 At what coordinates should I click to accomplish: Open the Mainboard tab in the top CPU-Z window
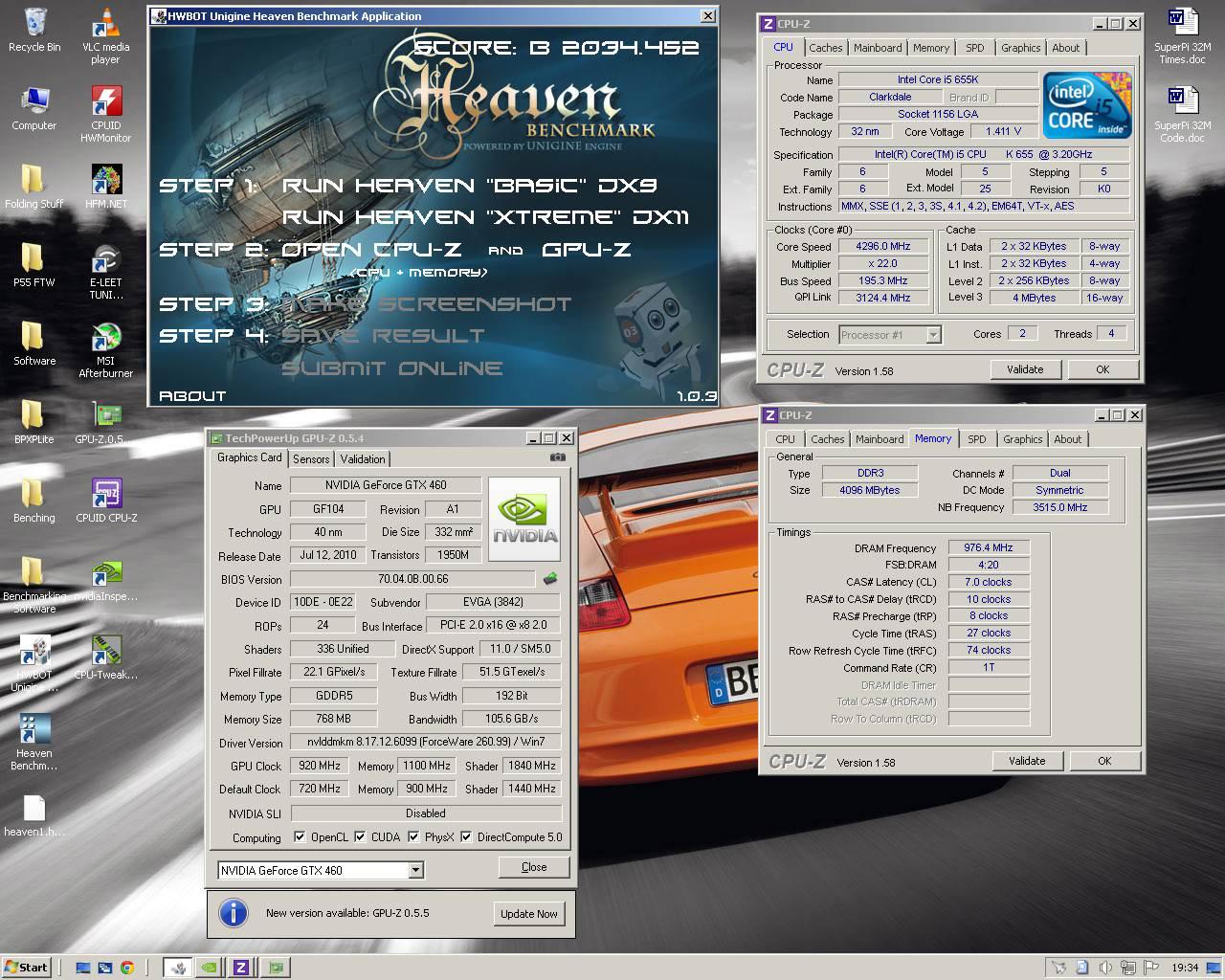pos(878,48)
